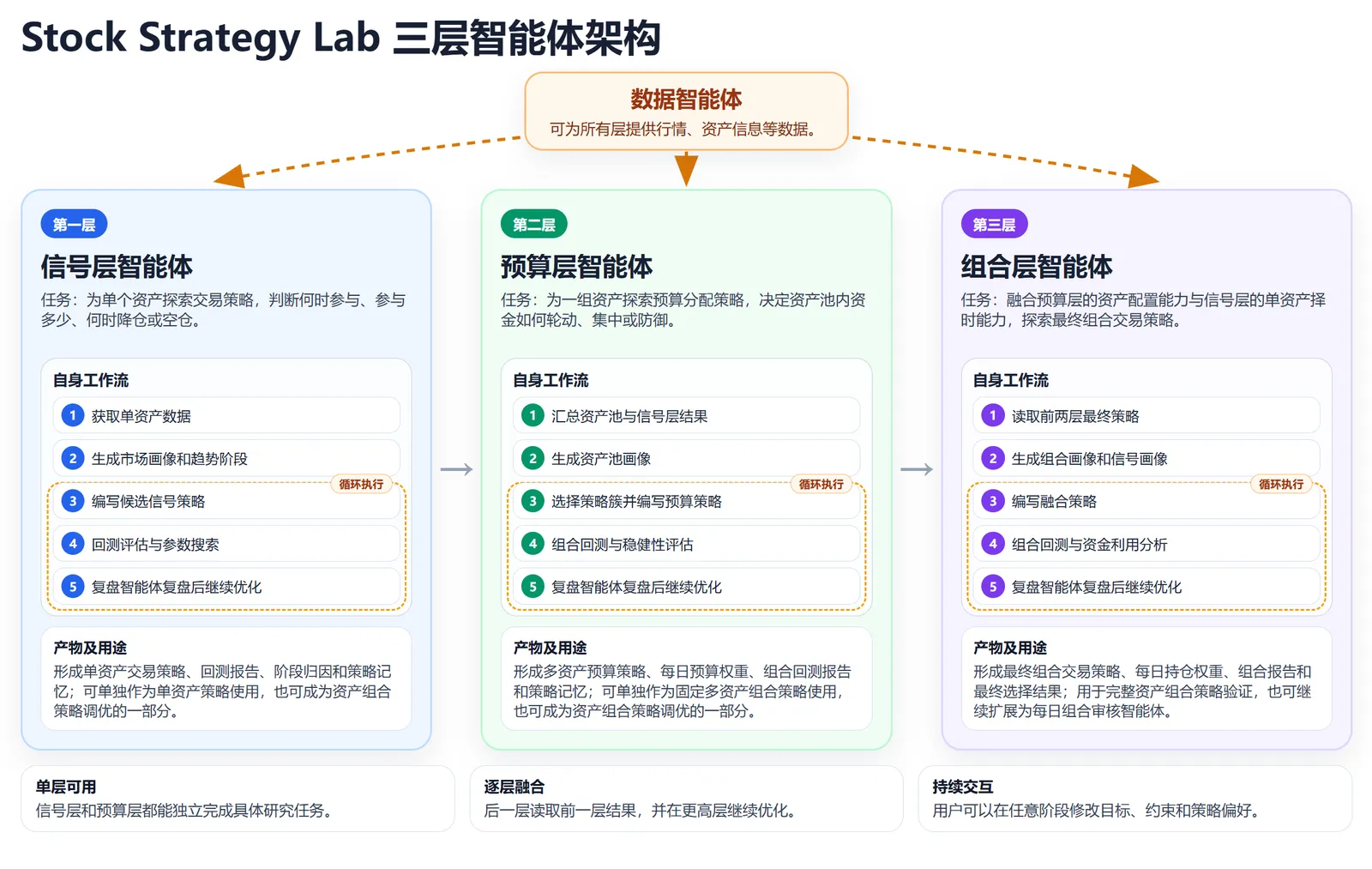The image size is (1372, 869).
Task: Click 产物及用途 in 信号层 panel
Action: pos(90,648)
